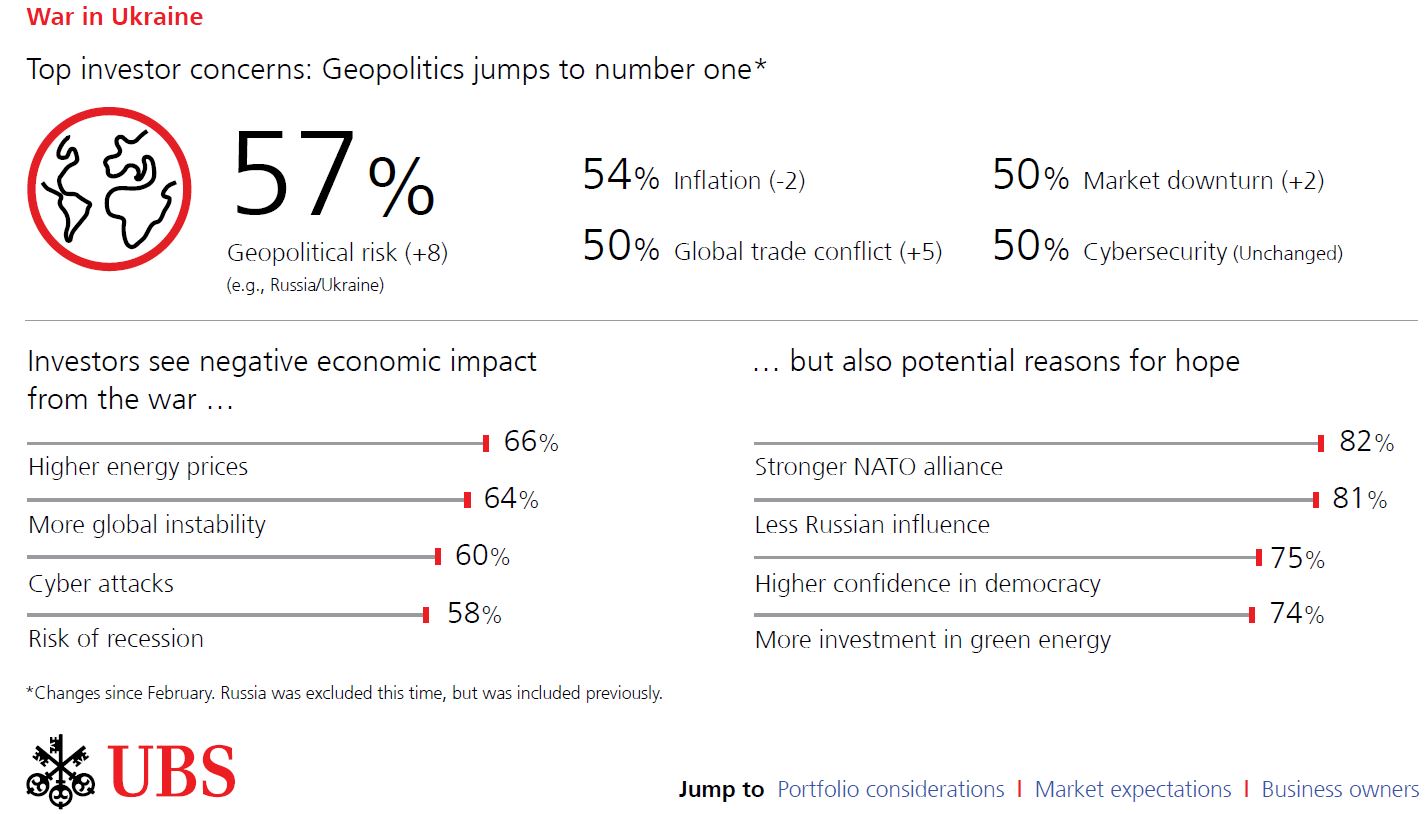
Task: Click the Risk of recession bar marker
Action: [x=426, y=615]
